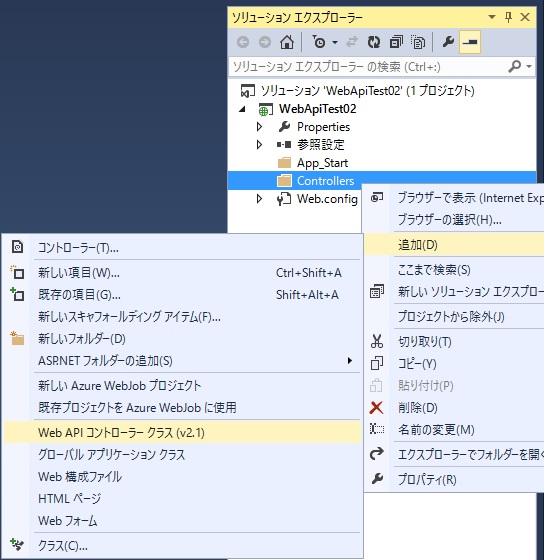The width and height of the screenshot is (544, 560).
Task: Click the Forward navigation arrow in Solution Explorer
Action: [265, 42]
